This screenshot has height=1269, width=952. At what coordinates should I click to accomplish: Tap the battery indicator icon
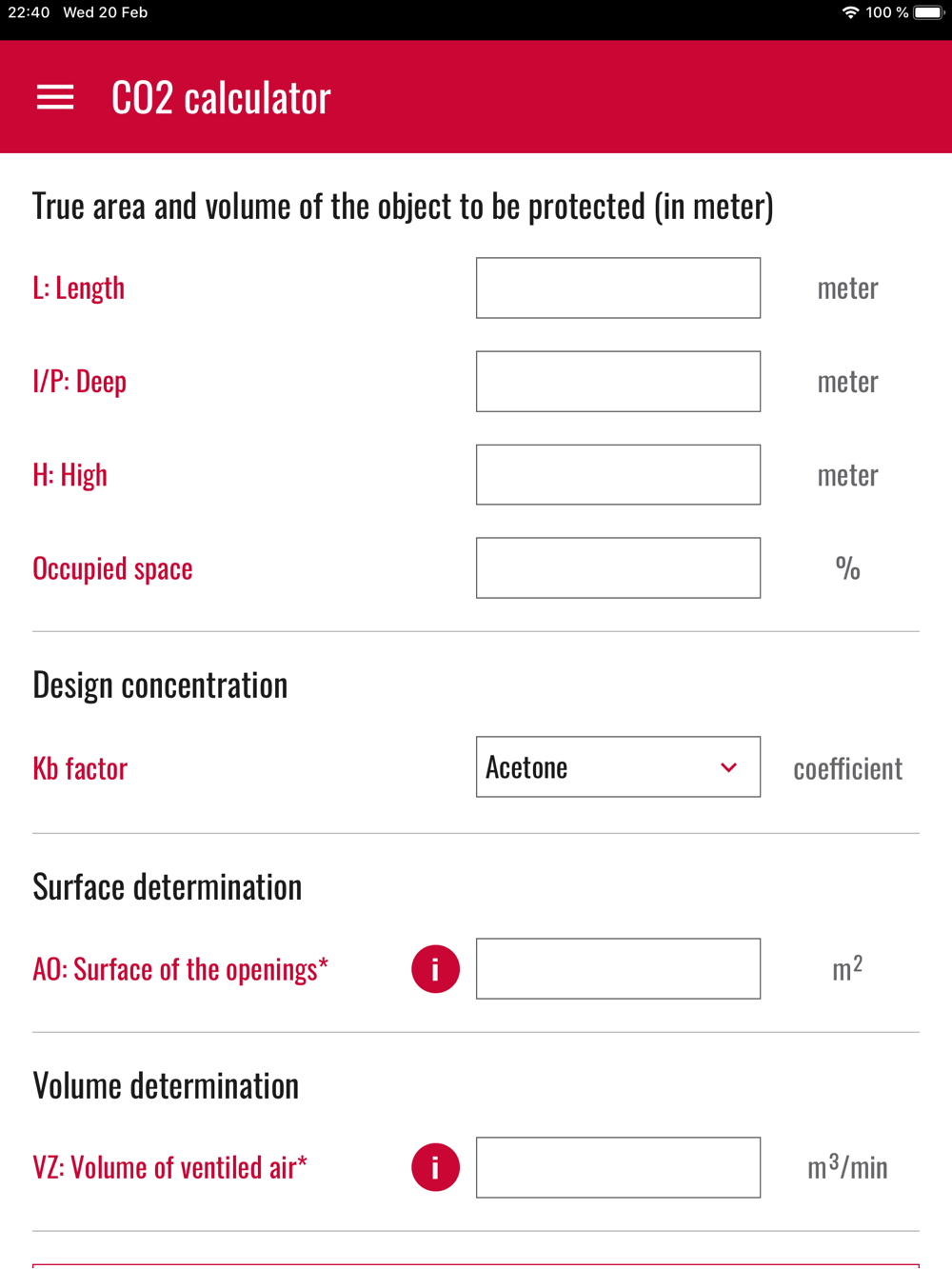coord(928,12)
